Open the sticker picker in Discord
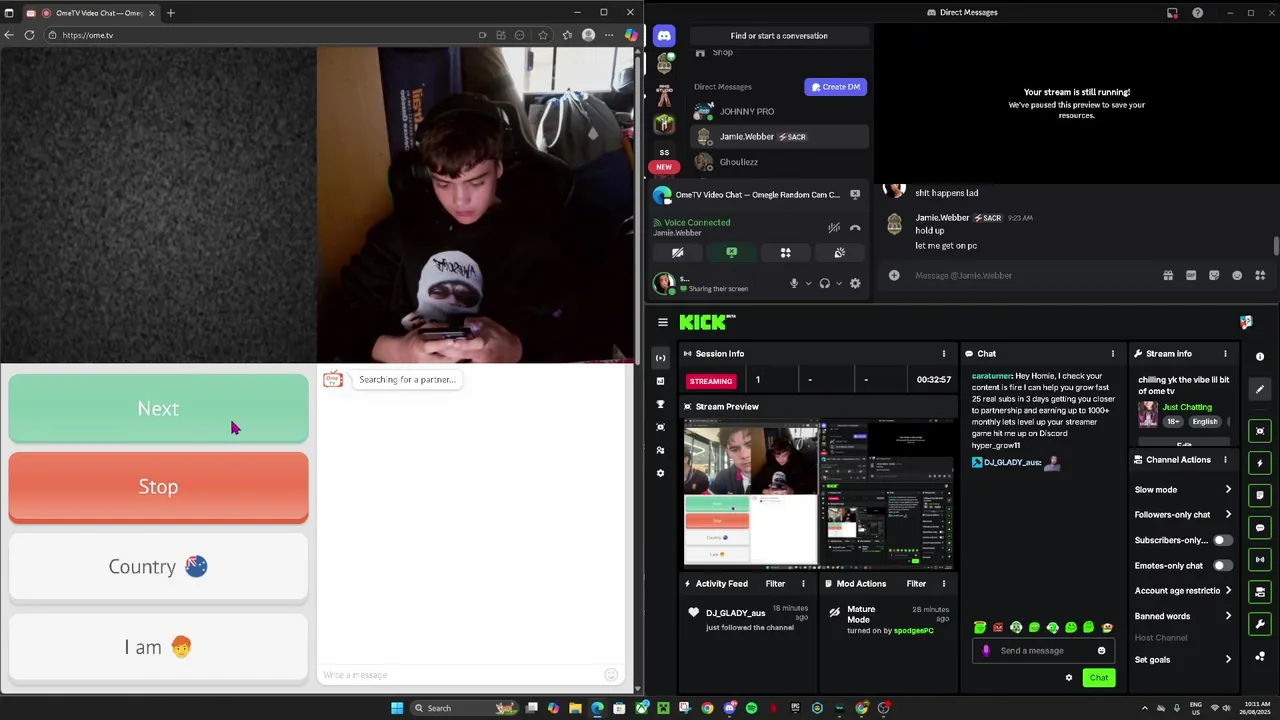The height and width of the screenshot is (720, 1280). [1214, 275]
